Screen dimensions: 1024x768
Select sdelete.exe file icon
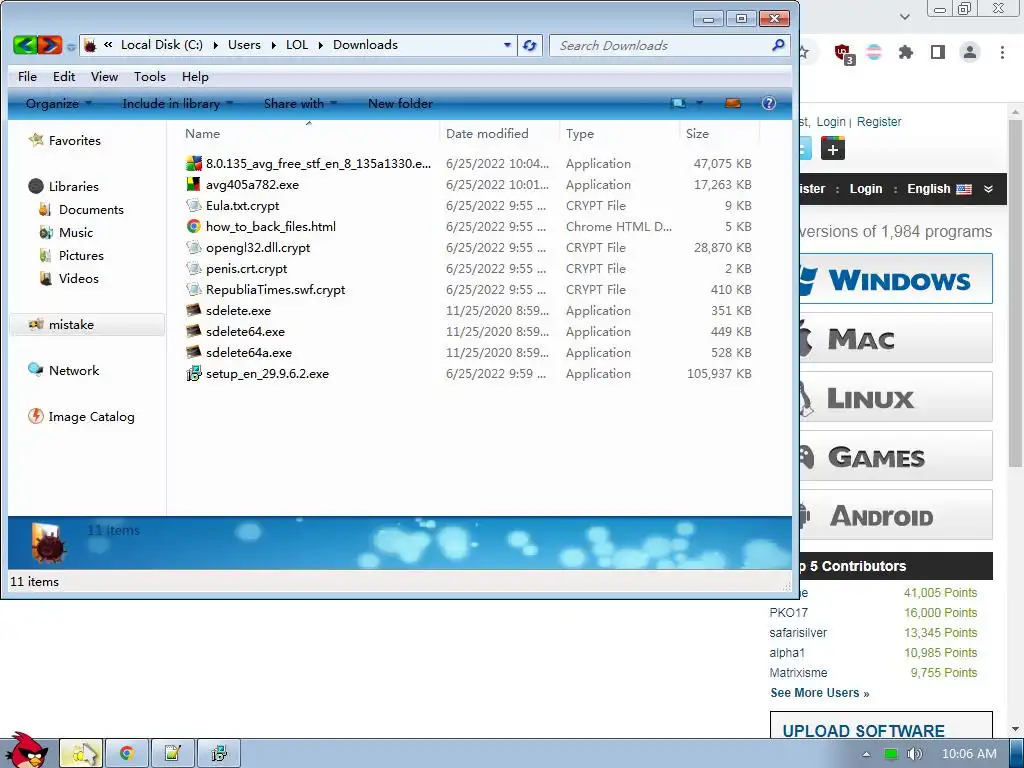pyautogui.click(x=193, y=310)
